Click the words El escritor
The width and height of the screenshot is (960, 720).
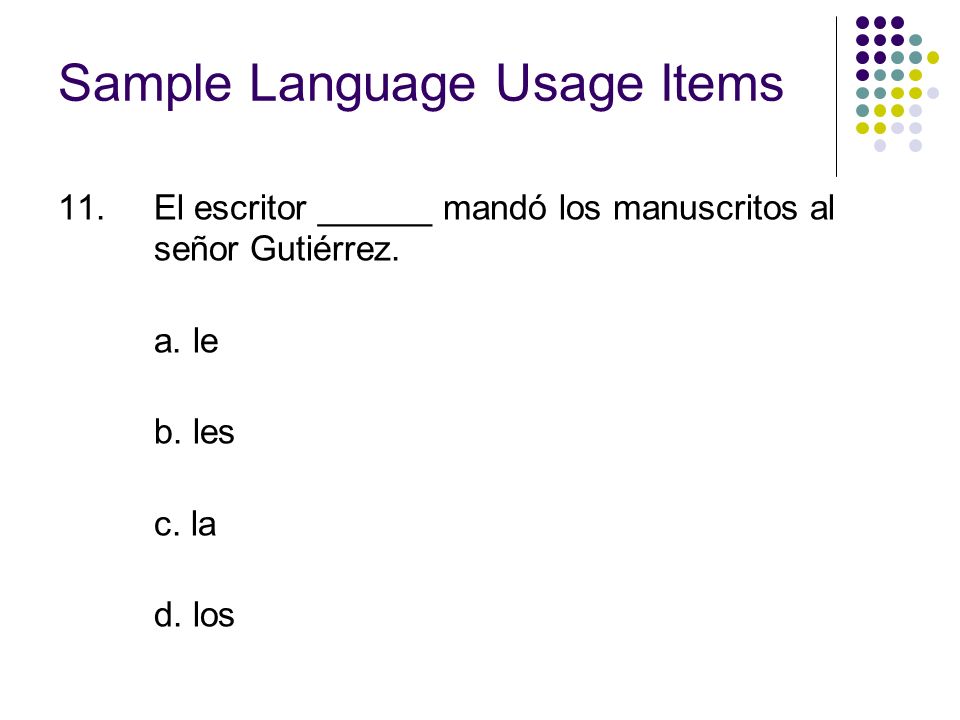coord(230,208)
